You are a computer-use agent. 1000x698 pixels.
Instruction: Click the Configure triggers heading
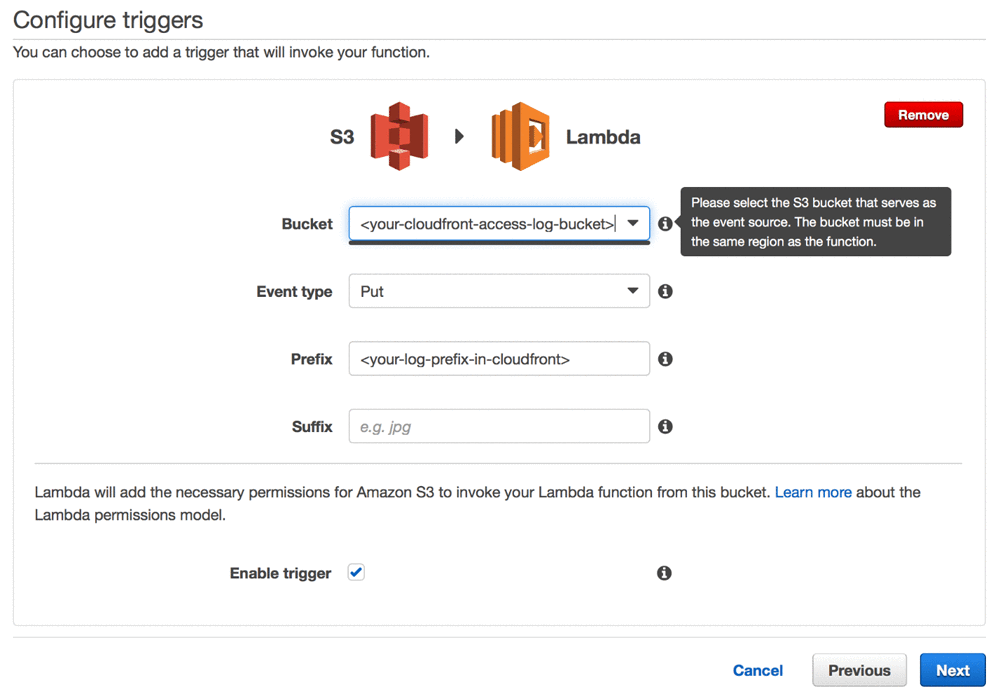(108, 20)
